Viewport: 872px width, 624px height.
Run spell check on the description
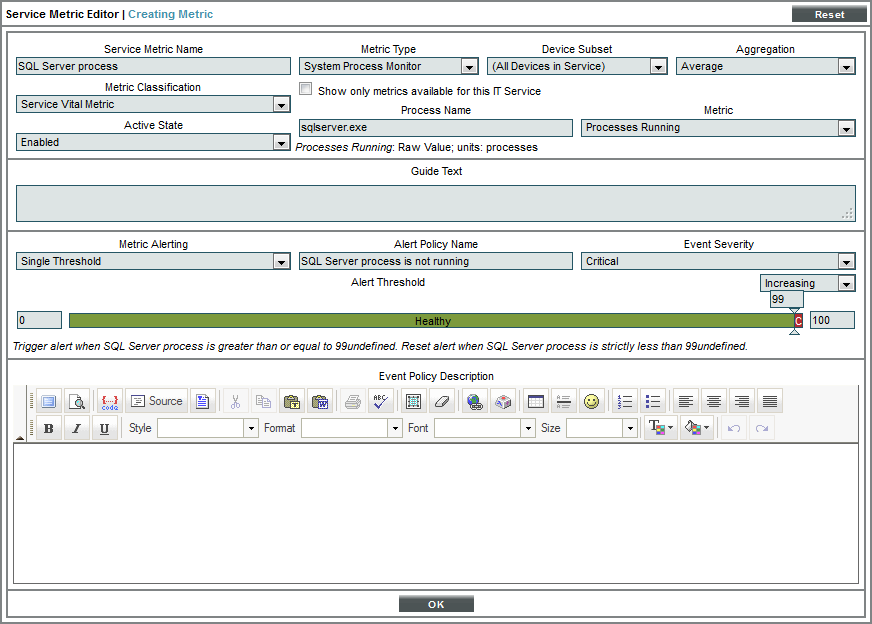click(380, 400)
